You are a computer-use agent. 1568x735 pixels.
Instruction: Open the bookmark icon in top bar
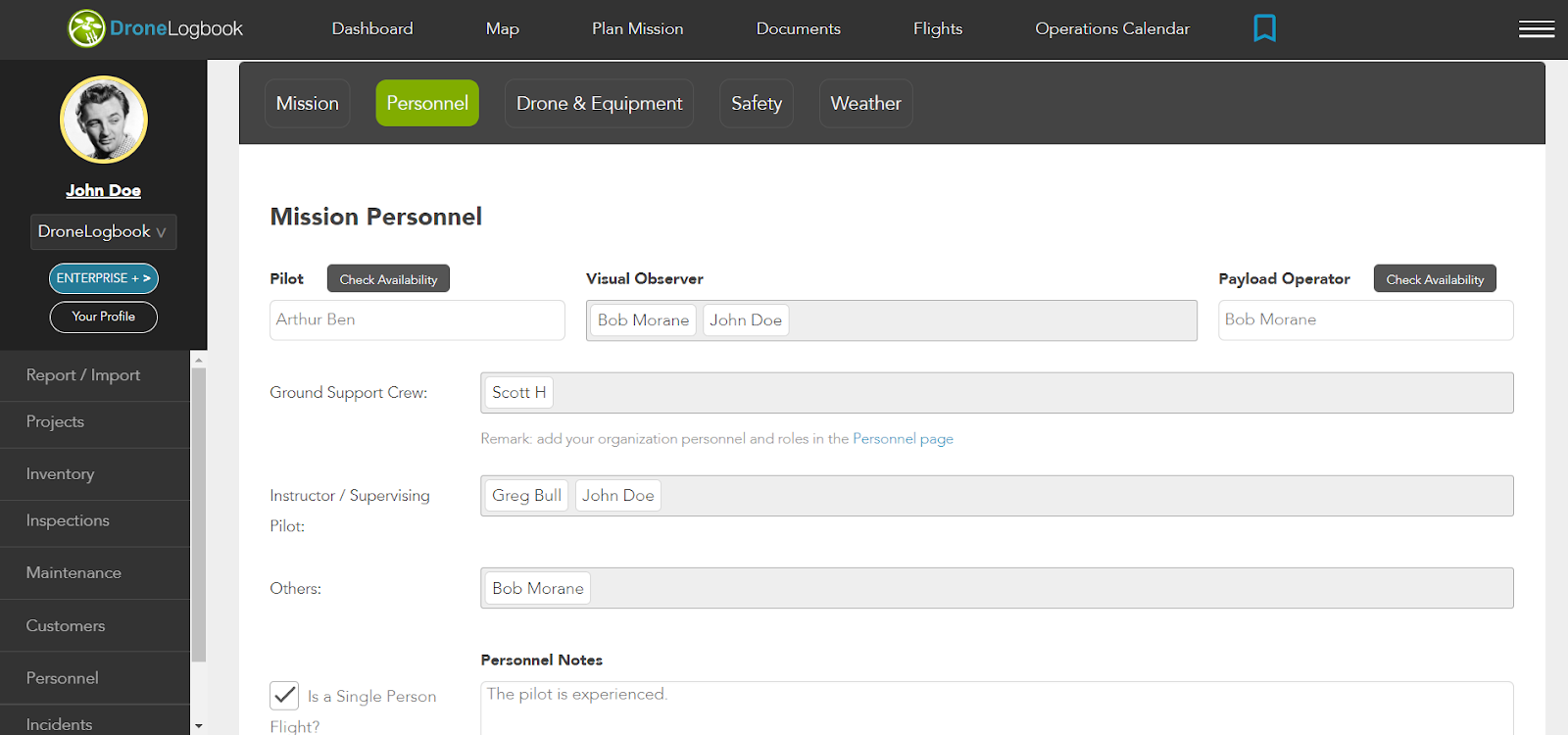1264,27
